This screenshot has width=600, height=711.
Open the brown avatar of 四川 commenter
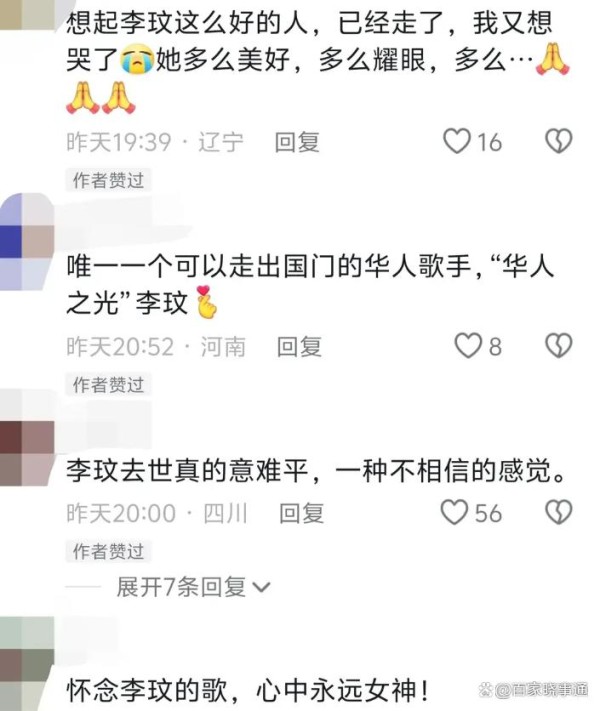coord(26,453)
